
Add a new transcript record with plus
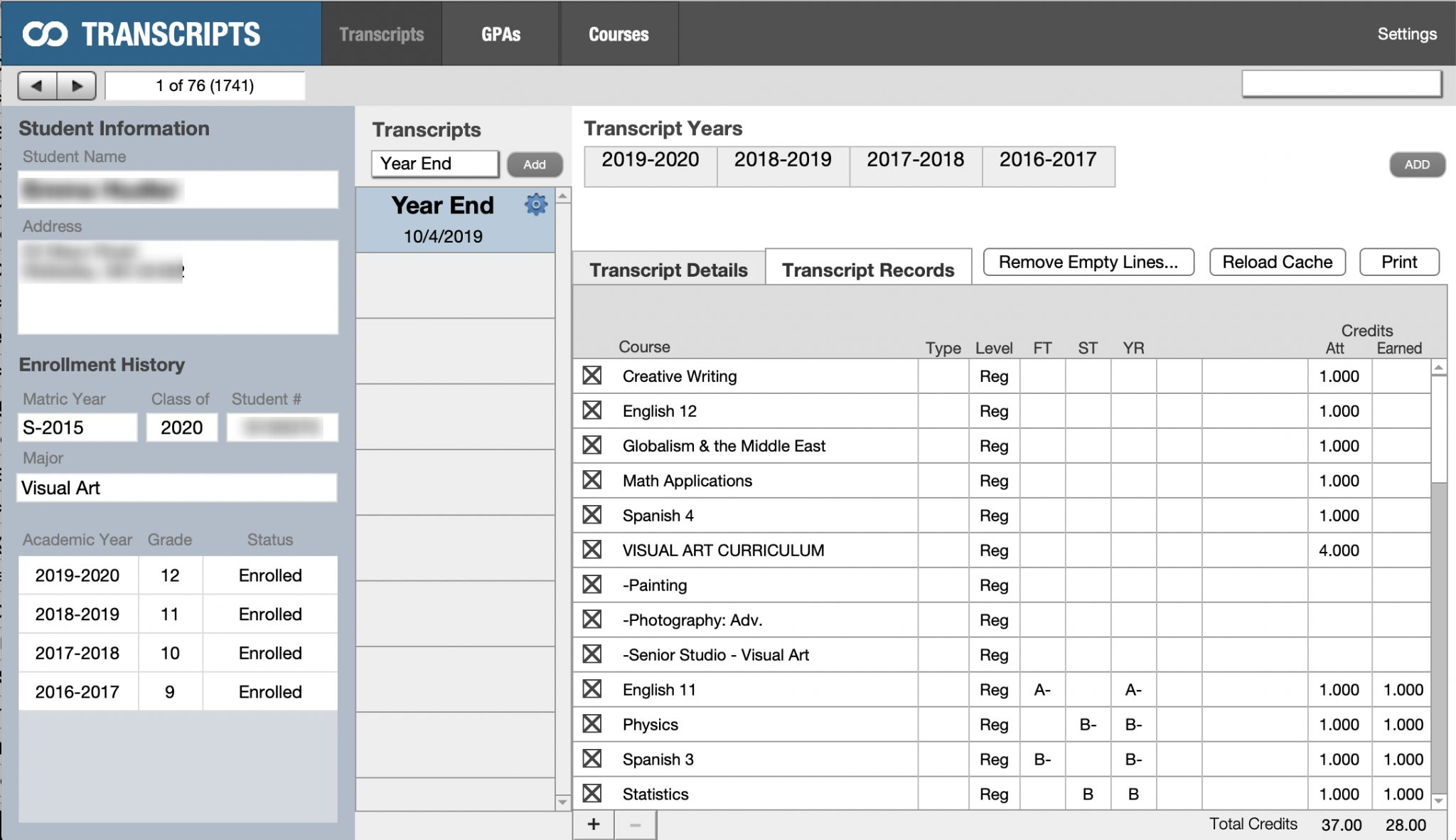click(x=594, y=824)
